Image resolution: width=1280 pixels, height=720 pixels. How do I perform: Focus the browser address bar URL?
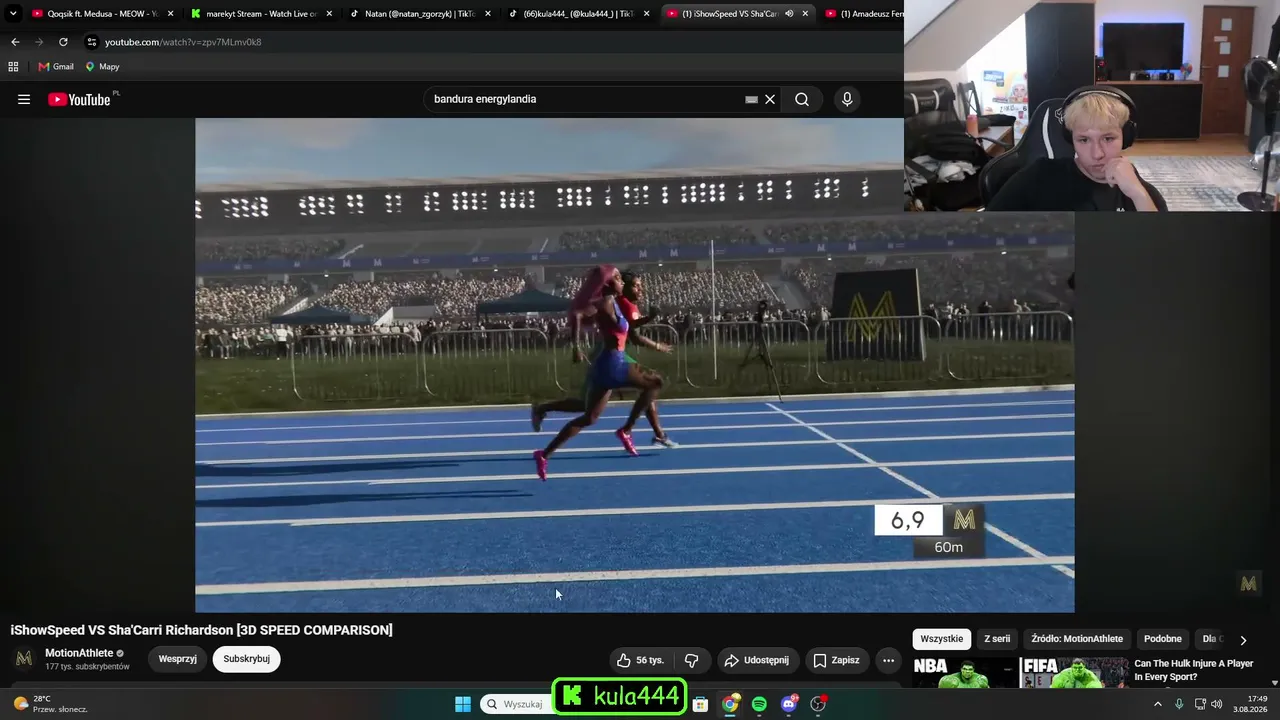point(183,42)
